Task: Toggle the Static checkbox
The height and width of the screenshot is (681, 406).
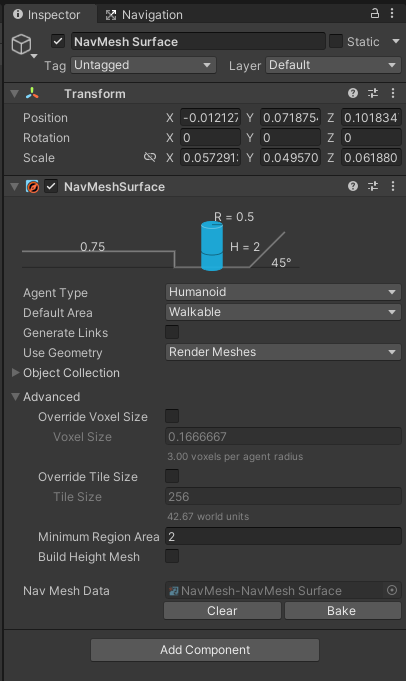Action: coord(336,41)
